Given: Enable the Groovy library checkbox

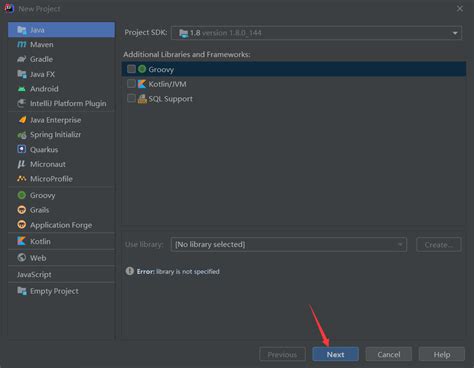Looking at the screenshot, I should [131, 69].
